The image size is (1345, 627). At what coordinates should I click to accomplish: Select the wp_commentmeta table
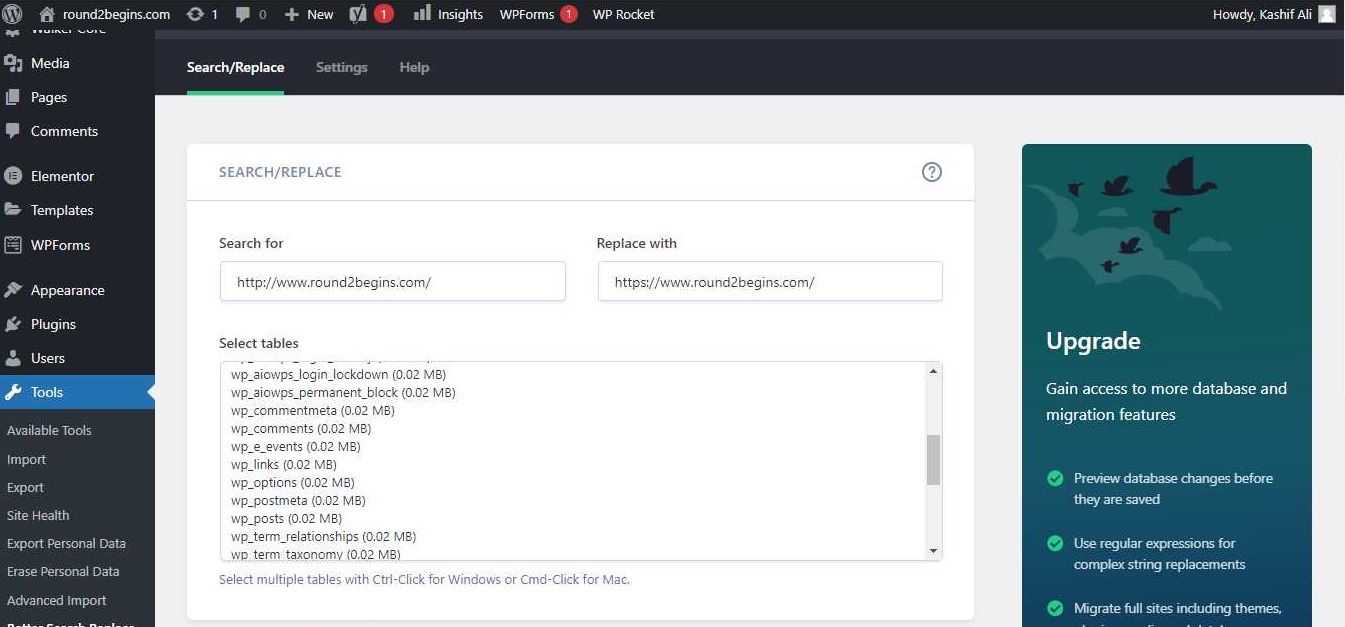[x=312, y=410]
